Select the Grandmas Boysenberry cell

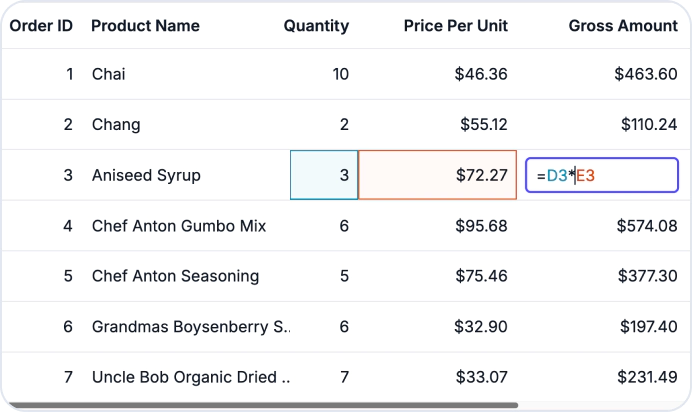190,327
